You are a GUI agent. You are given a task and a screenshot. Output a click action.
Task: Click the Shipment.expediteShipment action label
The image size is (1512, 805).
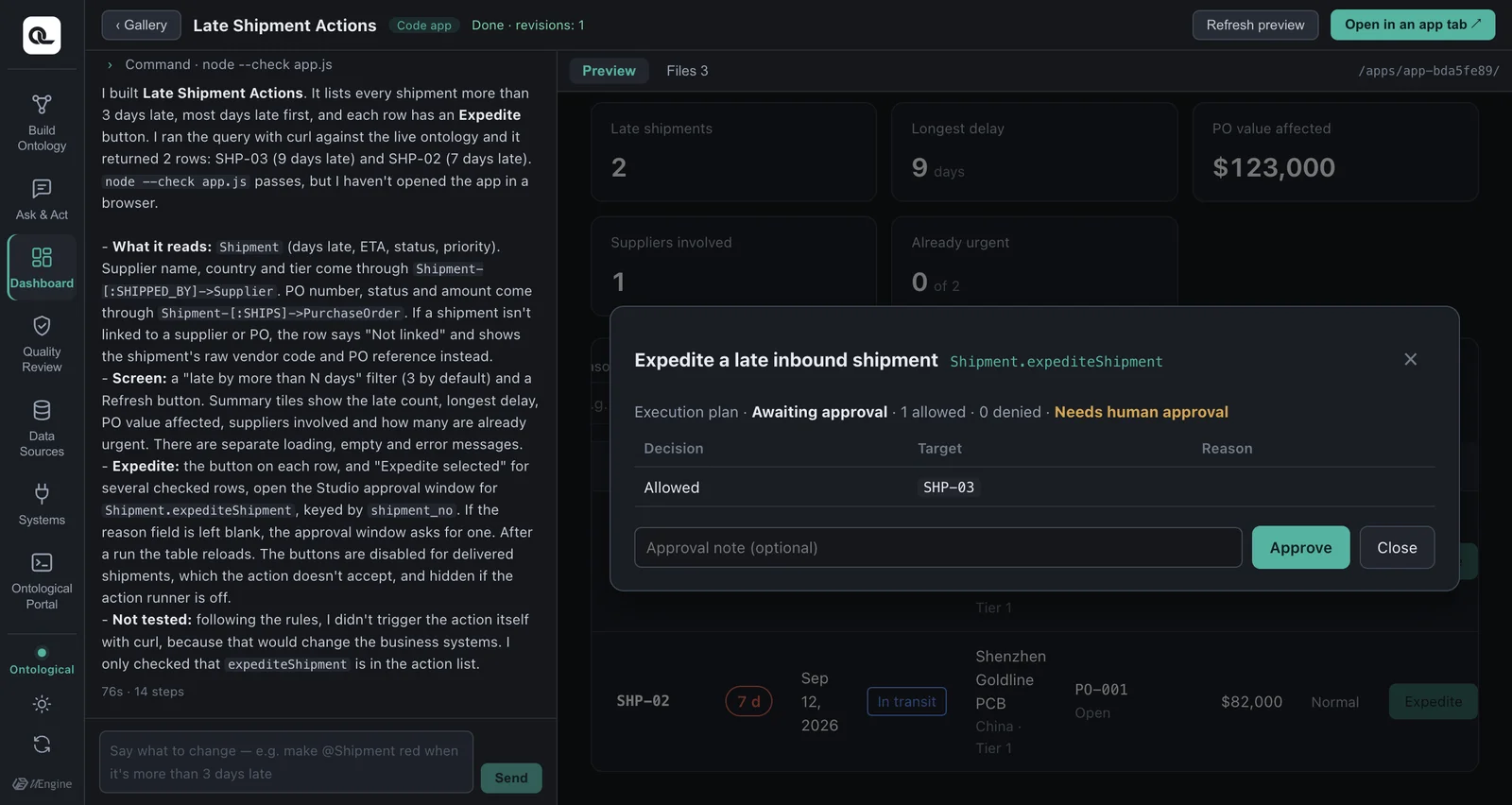pyautogui.click(x=1056, y=361)
